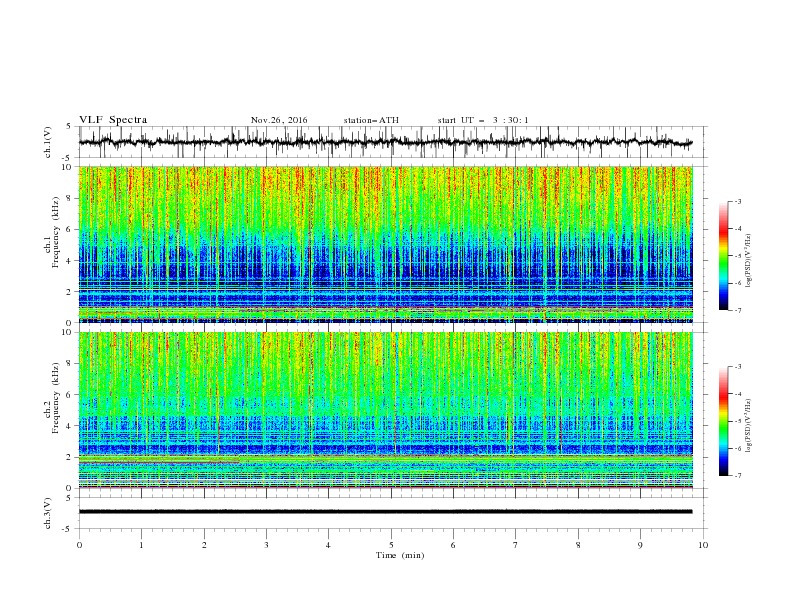Click the '-7' value on ch.1 color bar
Viewport: 792px width, 612px height.
tap(738, 310)
